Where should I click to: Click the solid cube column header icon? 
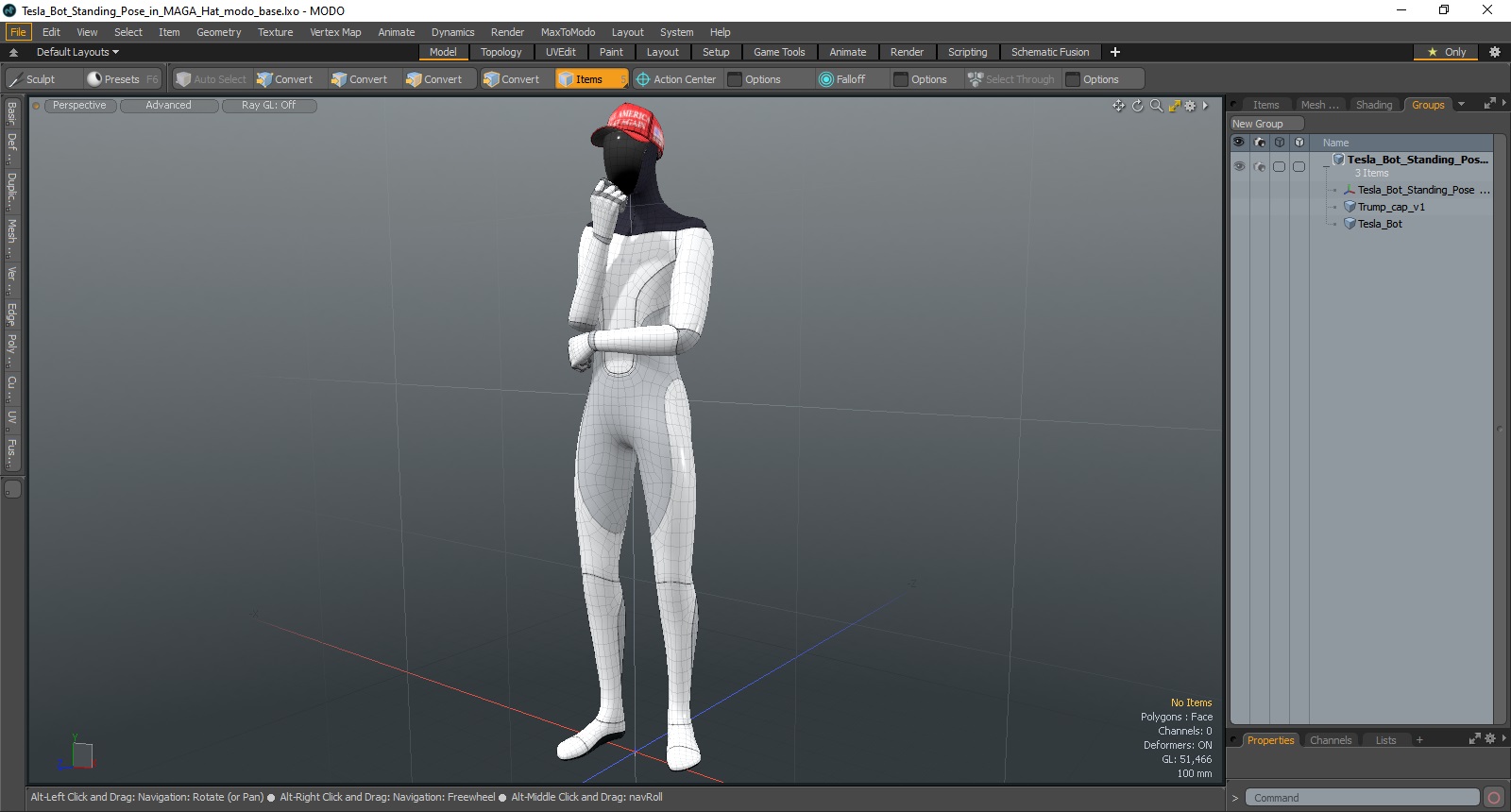[1299, 143]
